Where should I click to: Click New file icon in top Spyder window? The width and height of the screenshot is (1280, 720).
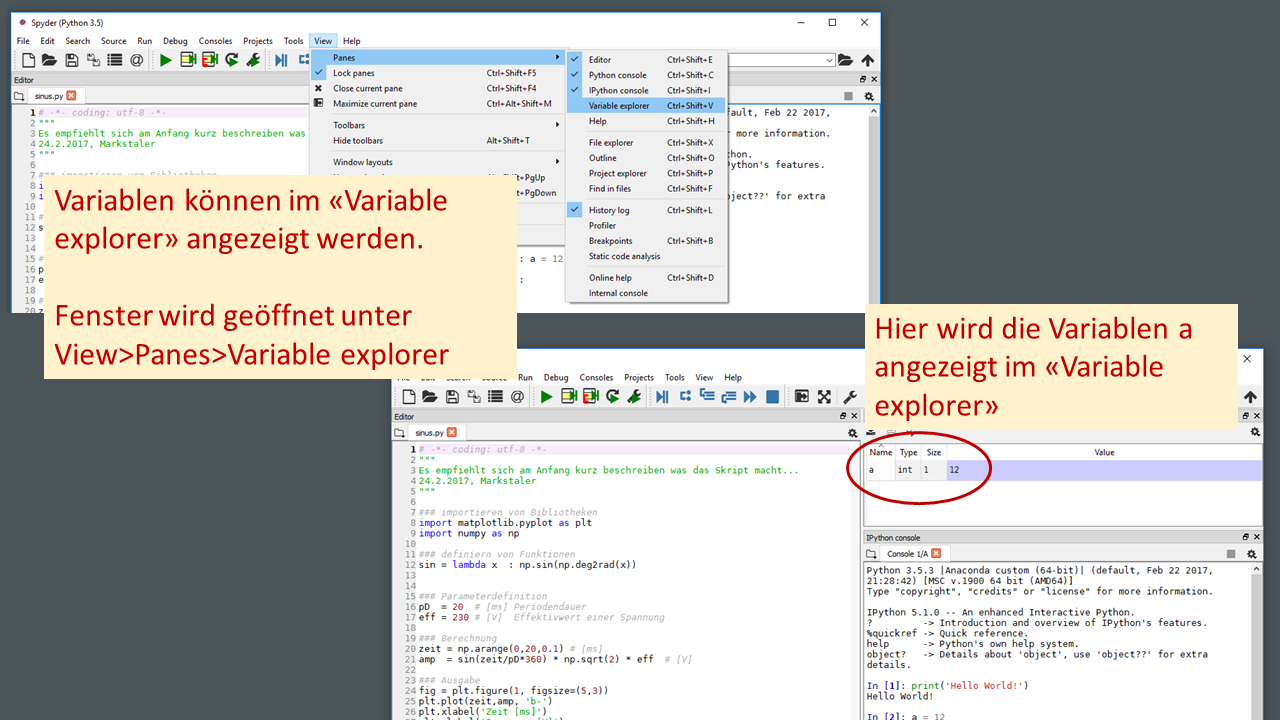[x=28, y=60]
